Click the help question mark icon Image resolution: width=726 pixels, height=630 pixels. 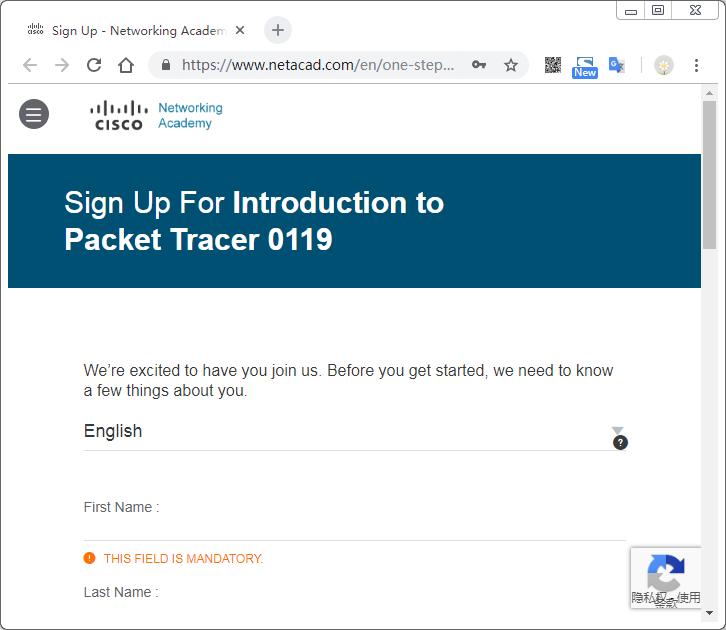(620, 442)
